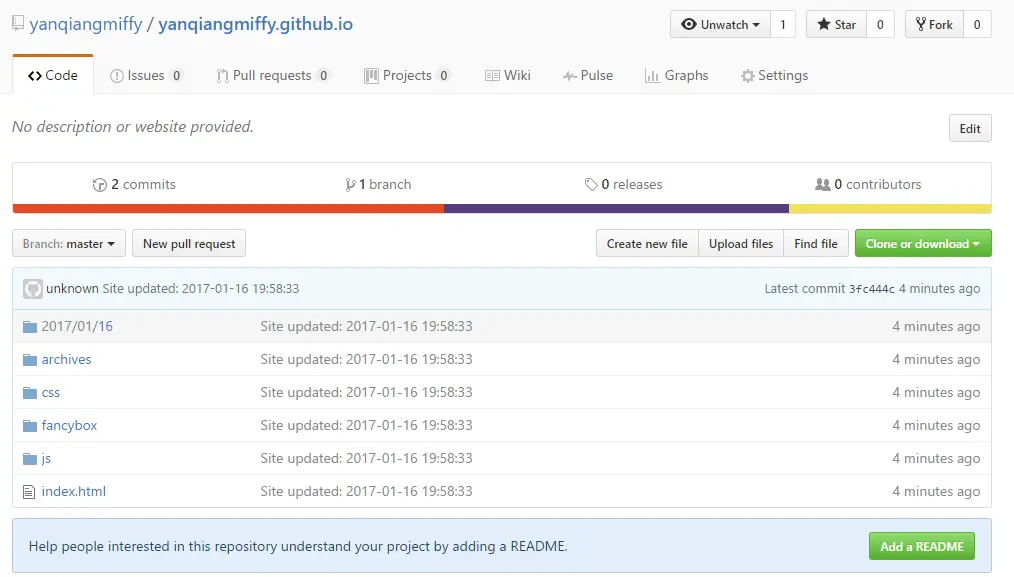This screenshot has height=577, width=1014.
Task: Click the file icon beside index.html
Action: [29, 492]
